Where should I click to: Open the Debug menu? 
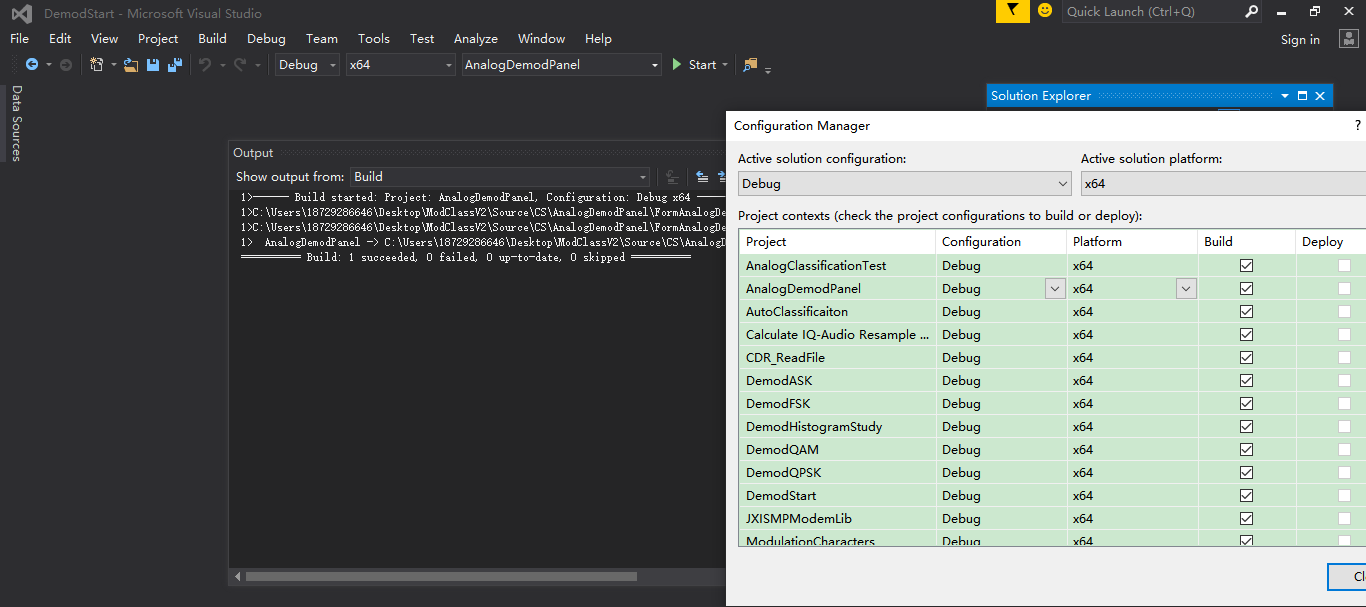266,39
